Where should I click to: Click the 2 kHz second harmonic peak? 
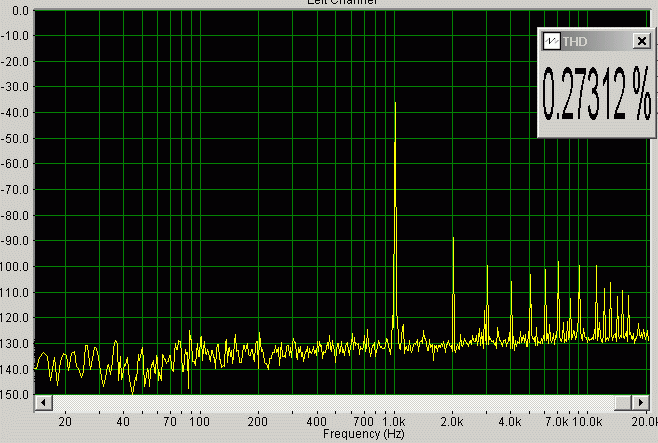pos(453,239)
